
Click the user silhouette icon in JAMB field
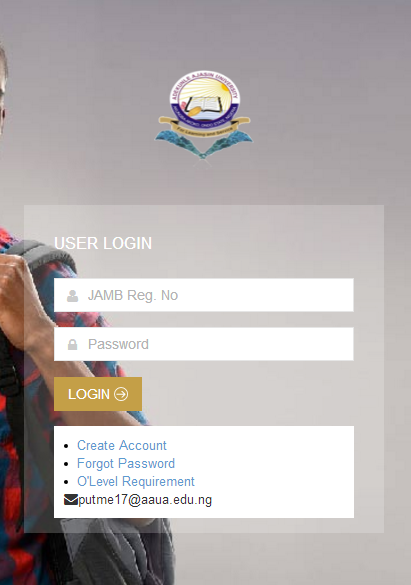tap(72, 296)
